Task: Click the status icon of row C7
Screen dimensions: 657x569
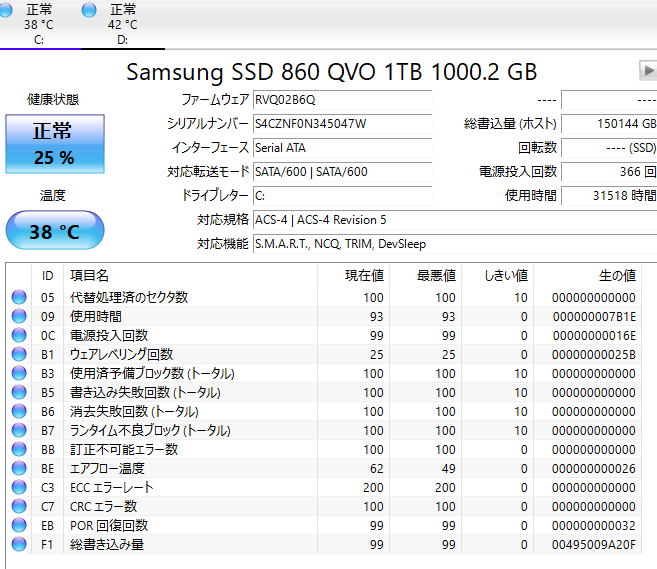Action: pos(19,506)
